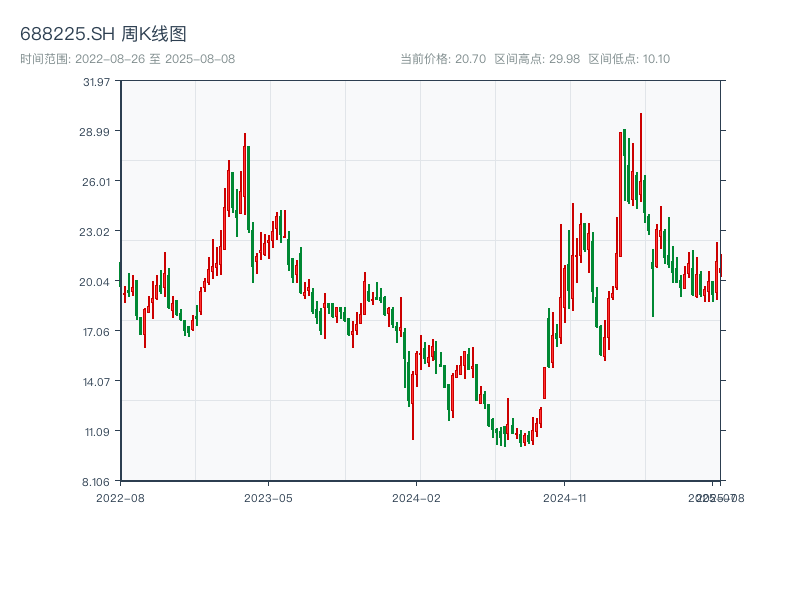
Task: Click the tallest red candlestick near 29.98
Action: [x=641, y=160]
